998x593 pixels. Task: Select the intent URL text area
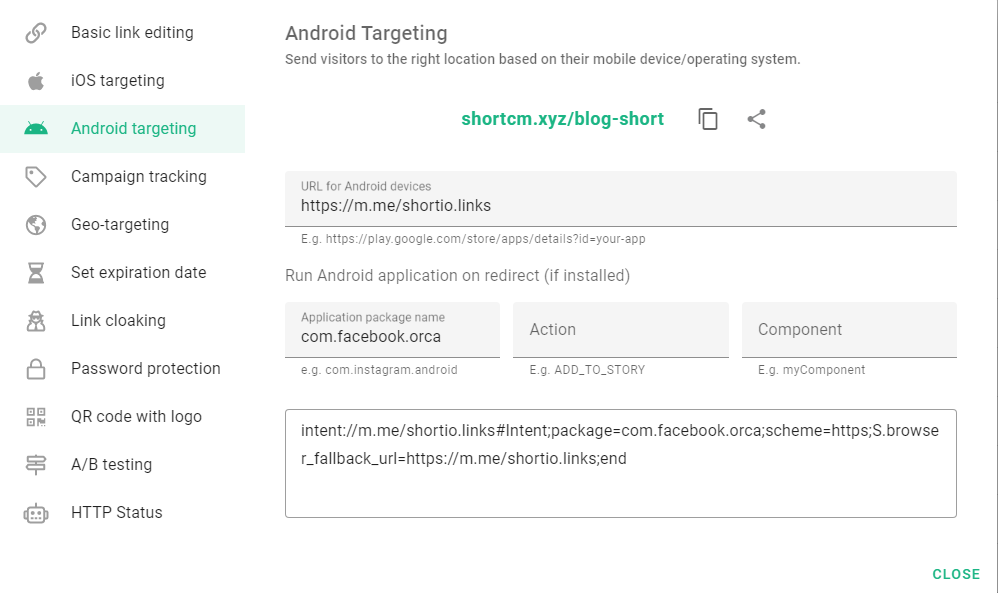pos(620,462)
